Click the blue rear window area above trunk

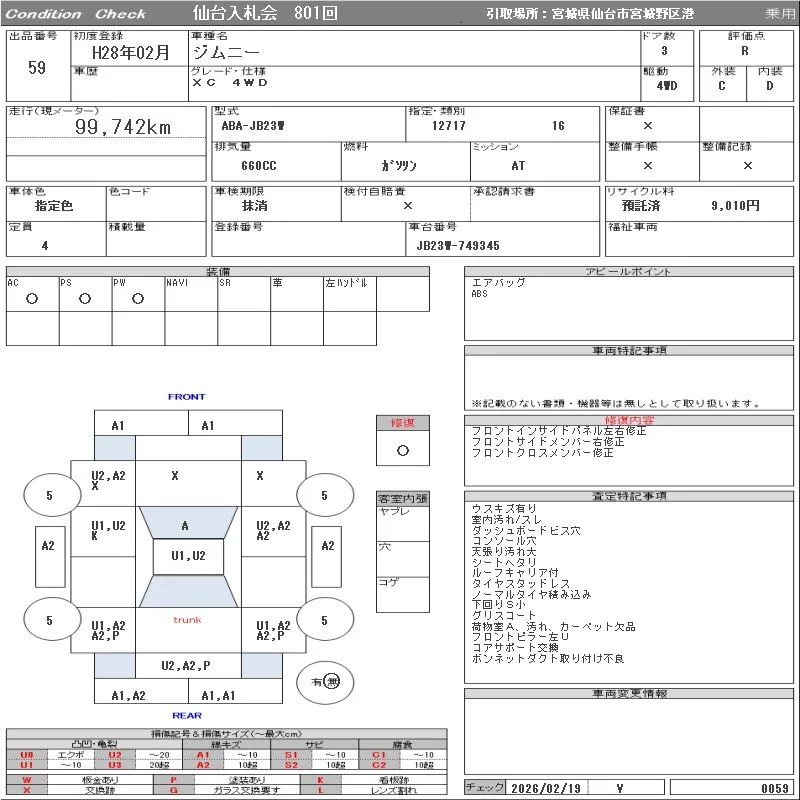[188, 592]
